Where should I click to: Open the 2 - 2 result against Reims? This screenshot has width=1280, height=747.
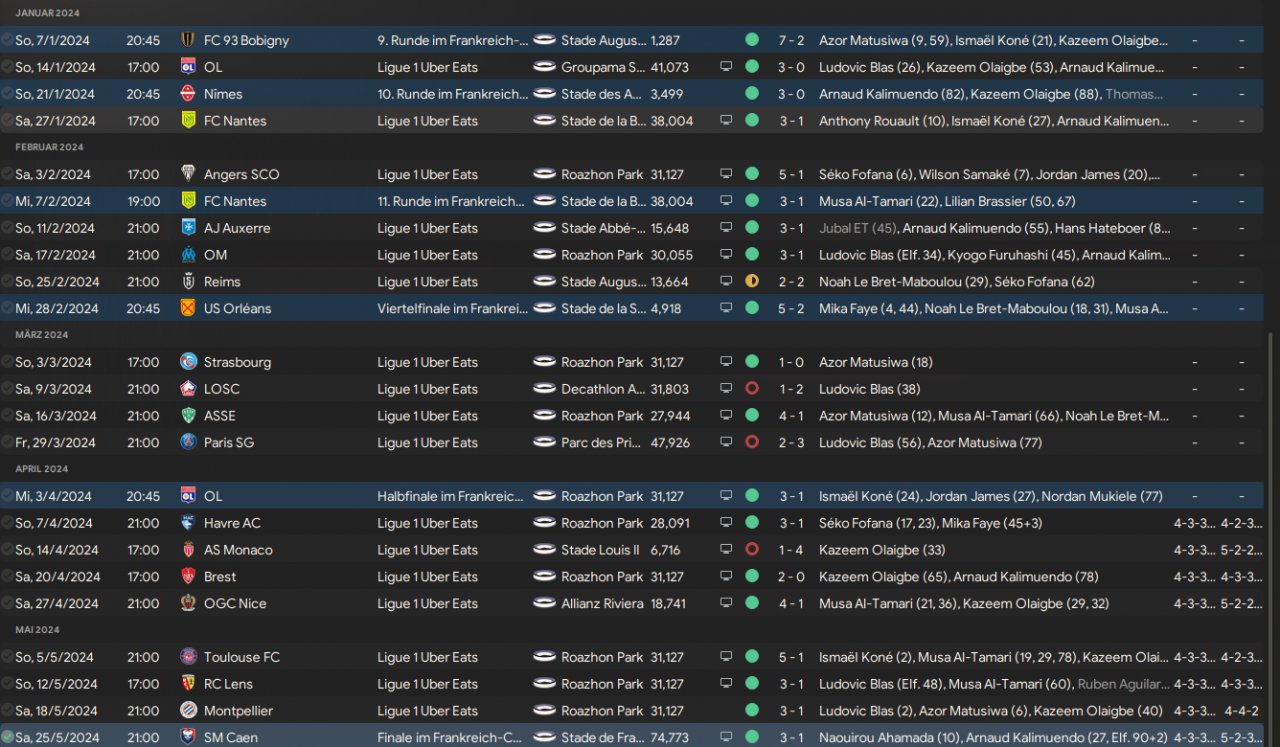pos(791,282)
